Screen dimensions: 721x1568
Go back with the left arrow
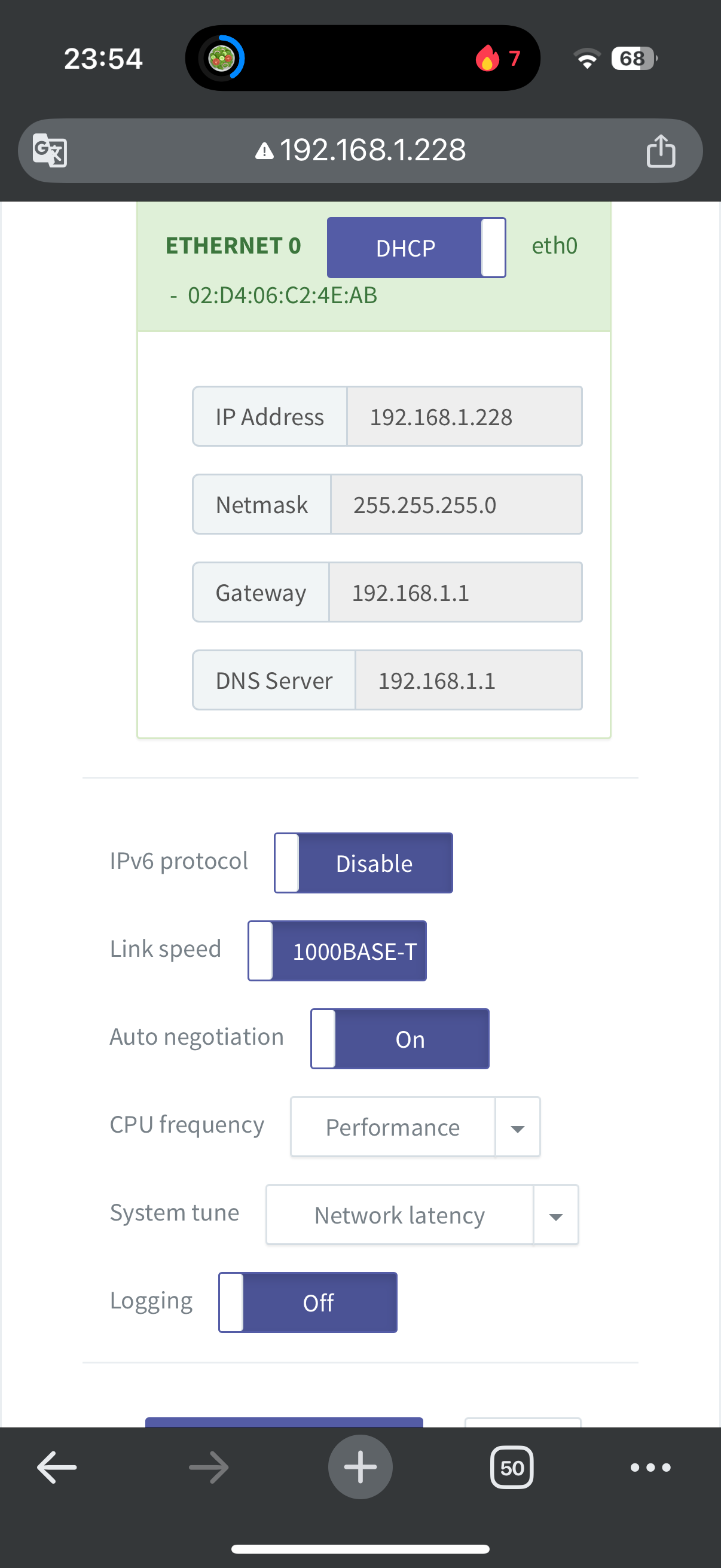click(x=57, y=1468)
